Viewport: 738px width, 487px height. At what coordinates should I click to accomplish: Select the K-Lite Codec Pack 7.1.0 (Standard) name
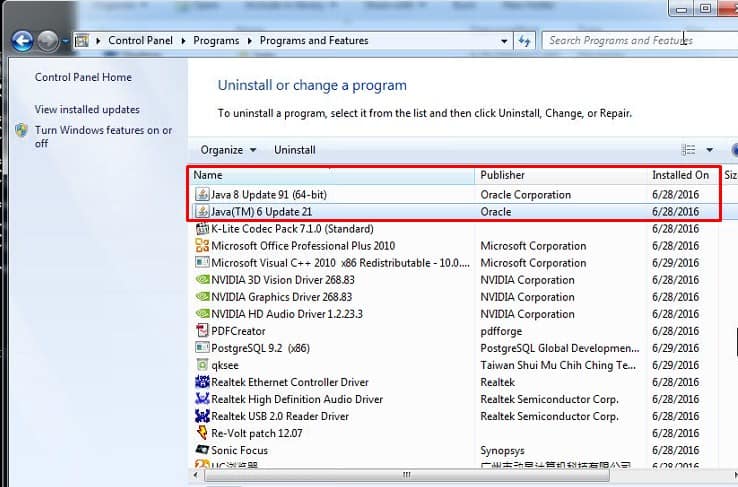(x=292, y=229)
